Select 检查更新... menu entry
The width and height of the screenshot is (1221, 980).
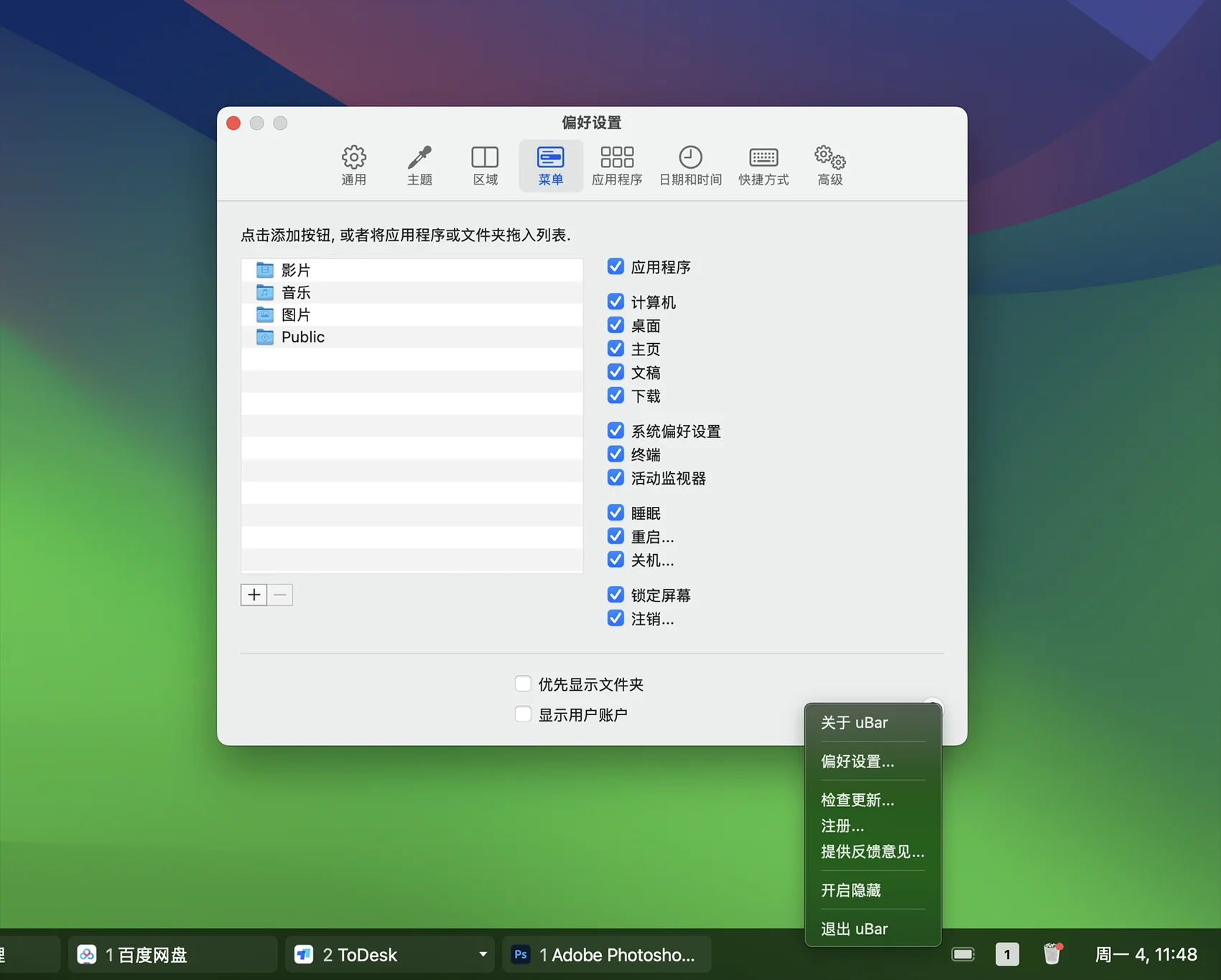point(873,800)
